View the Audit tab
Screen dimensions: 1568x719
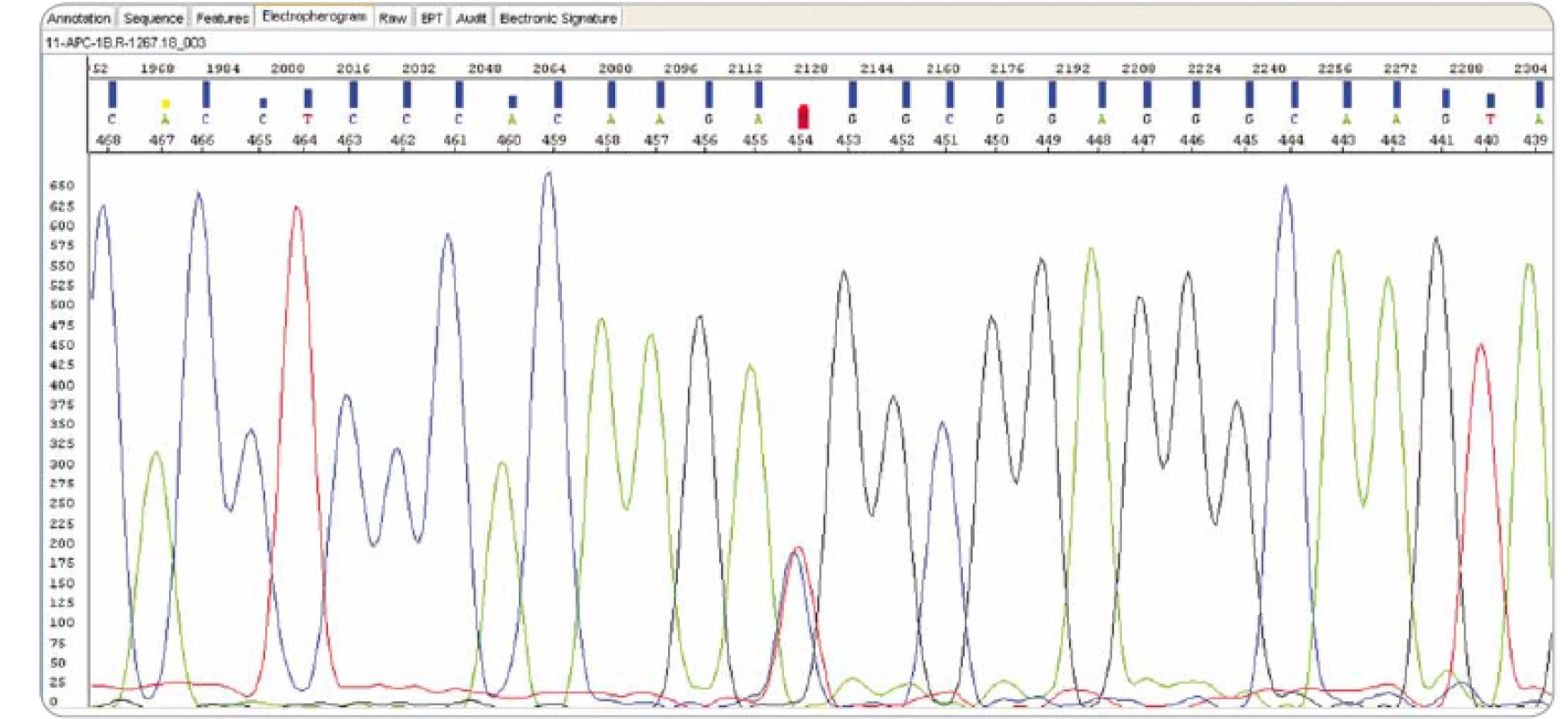coord(471,18)
